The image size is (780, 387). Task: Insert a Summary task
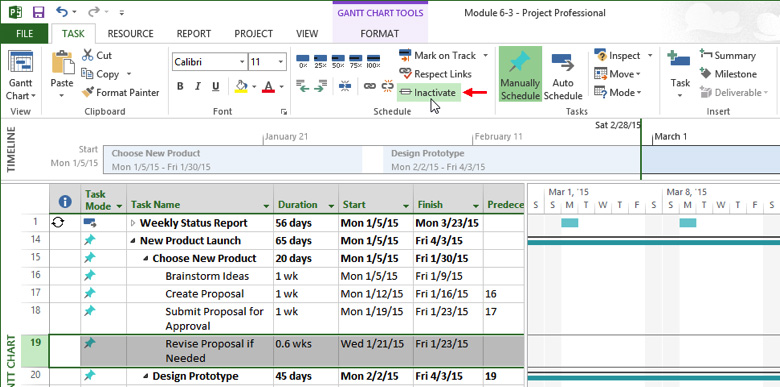tap(728, 55)
